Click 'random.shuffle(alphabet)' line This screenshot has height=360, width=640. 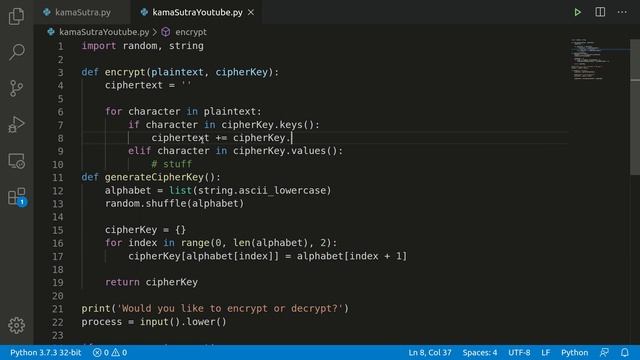[174, 203]
